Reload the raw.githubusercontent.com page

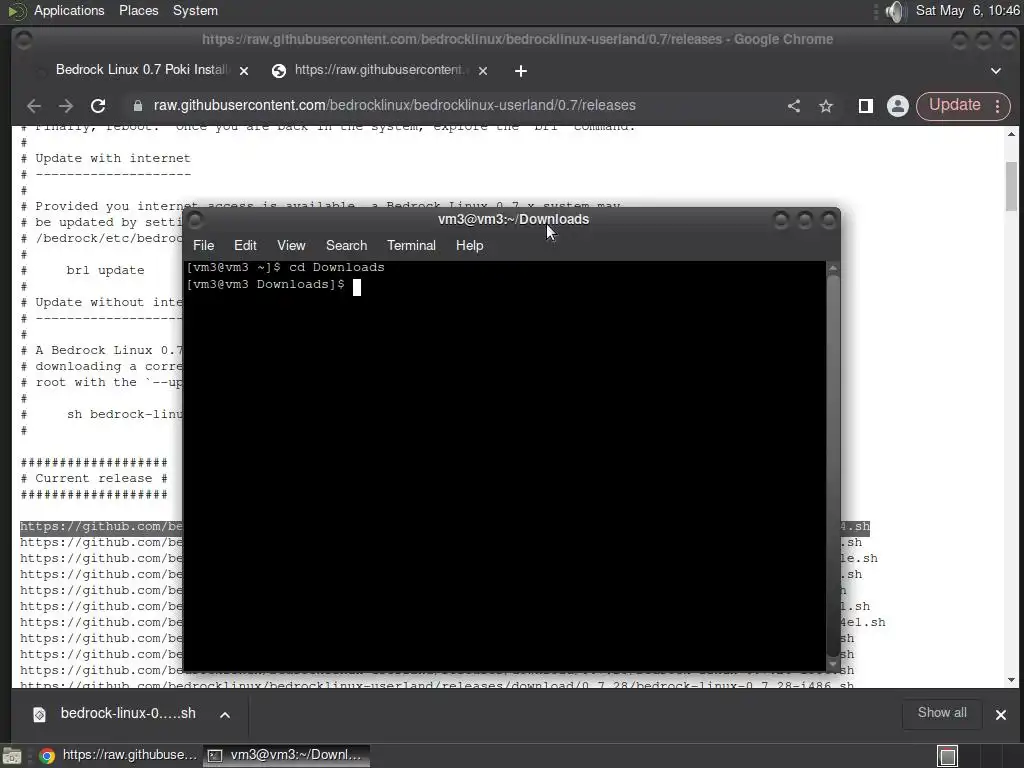coord(98,106)
